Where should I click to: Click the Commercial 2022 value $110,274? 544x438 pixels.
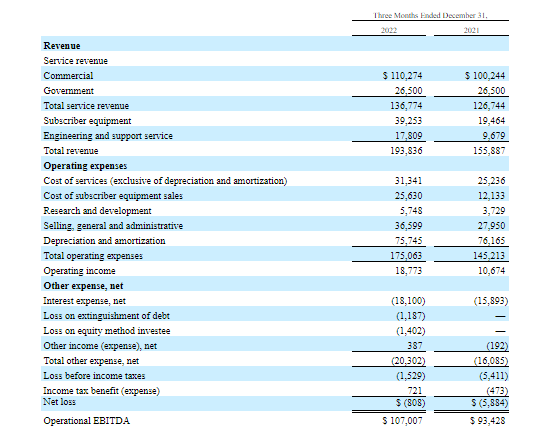[402, 76]
